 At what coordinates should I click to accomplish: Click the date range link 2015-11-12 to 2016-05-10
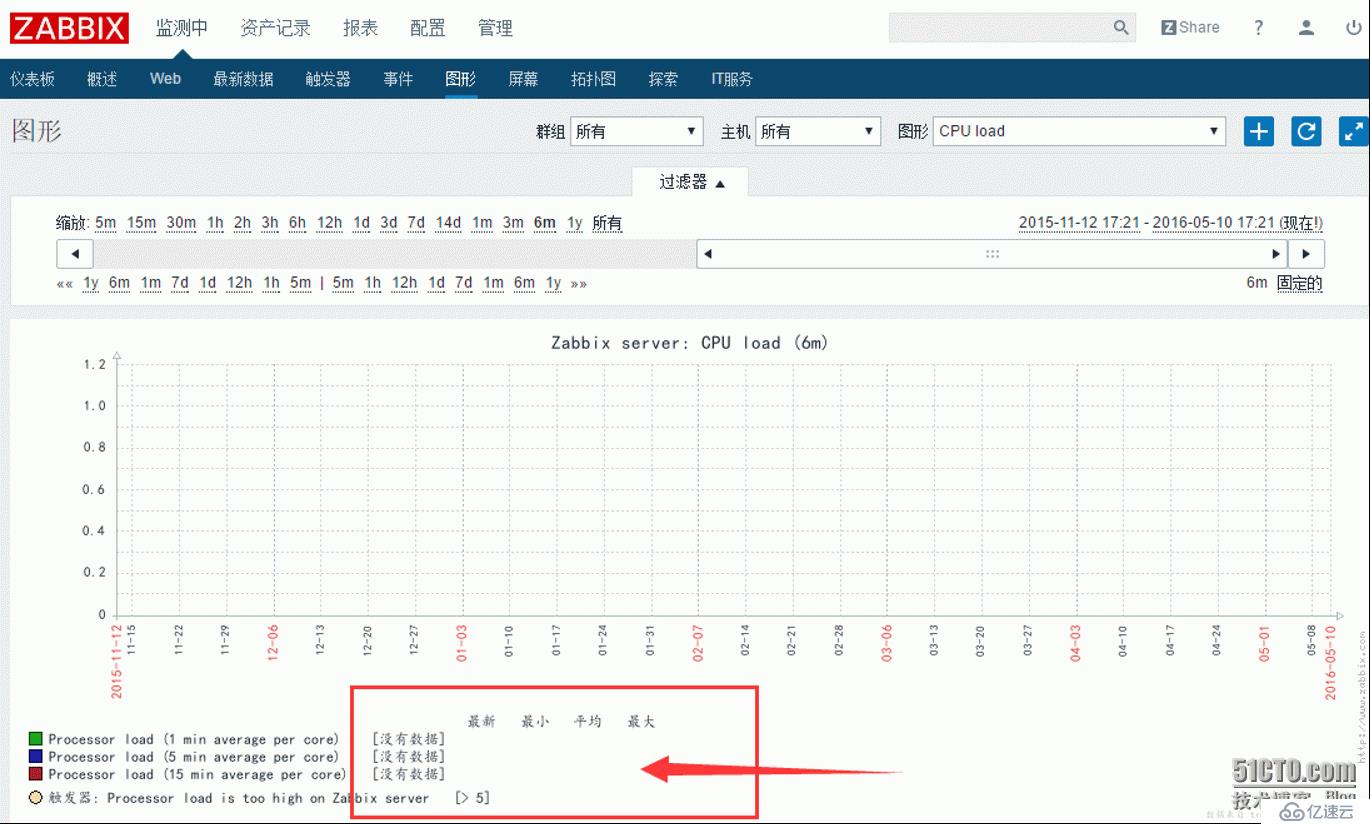pyautogui.click(x=1171, y=223)
